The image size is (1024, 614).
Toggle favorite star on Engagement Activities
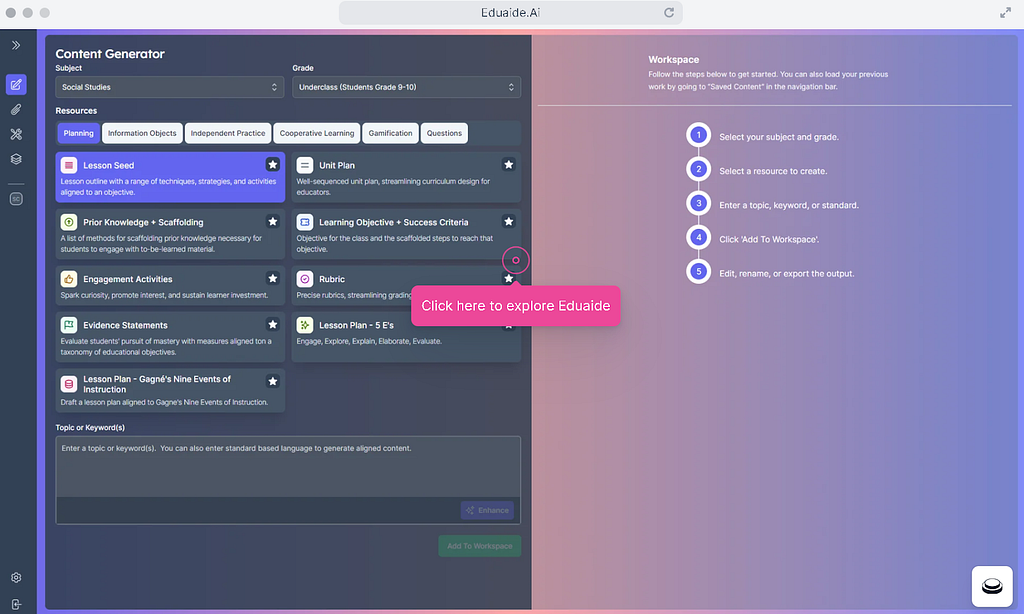(x=272, y=278)
